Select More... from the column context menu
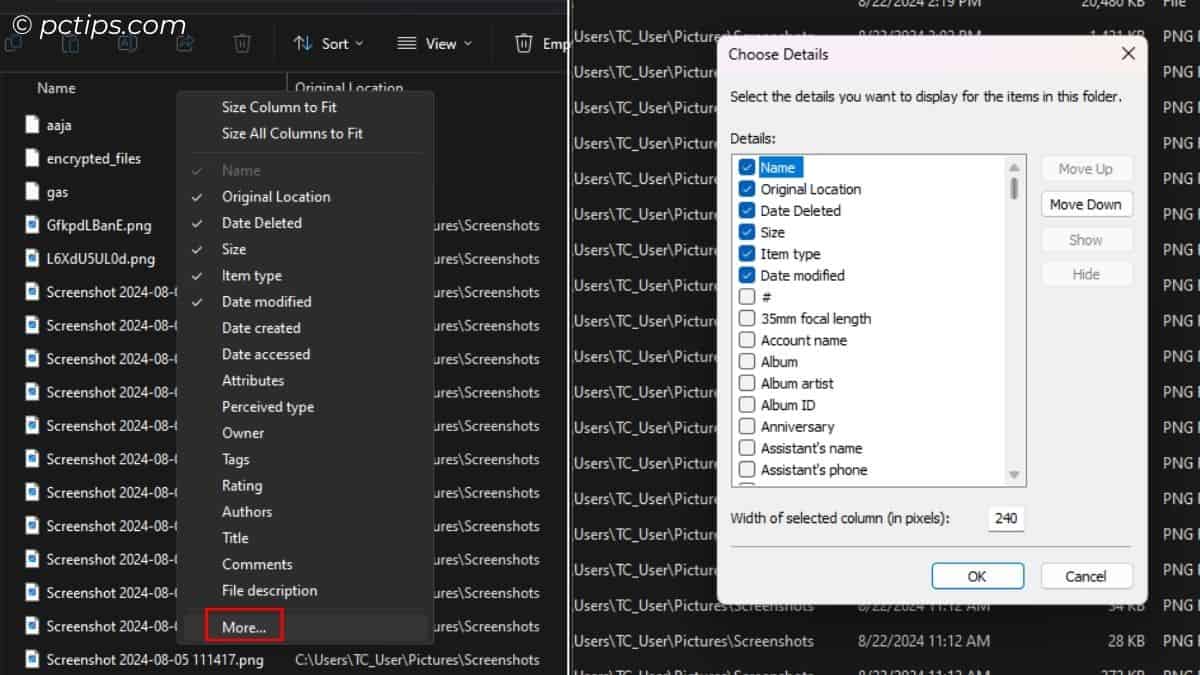 [243, 627]
